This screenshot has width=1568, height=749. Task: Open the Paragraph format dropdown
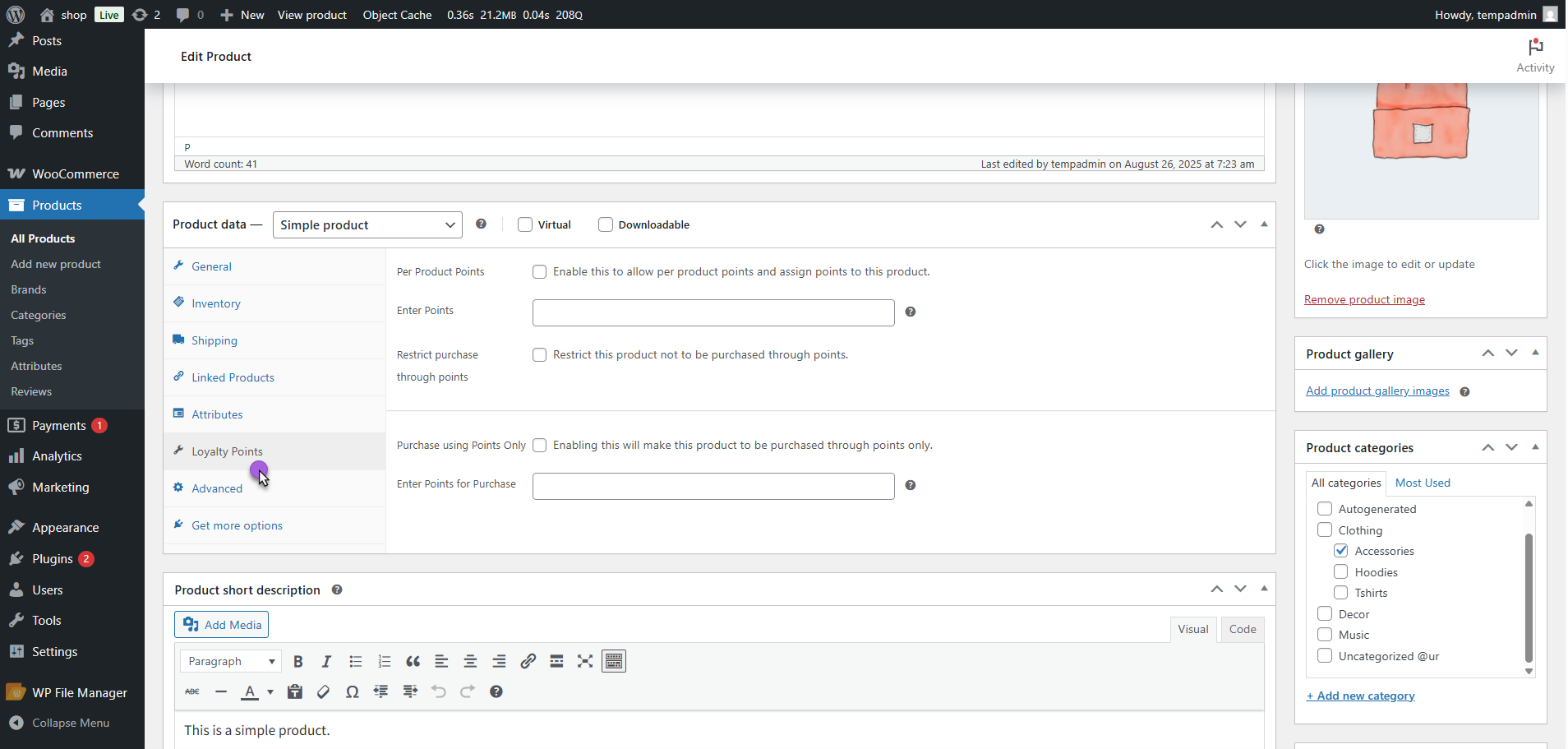(231, 662)
